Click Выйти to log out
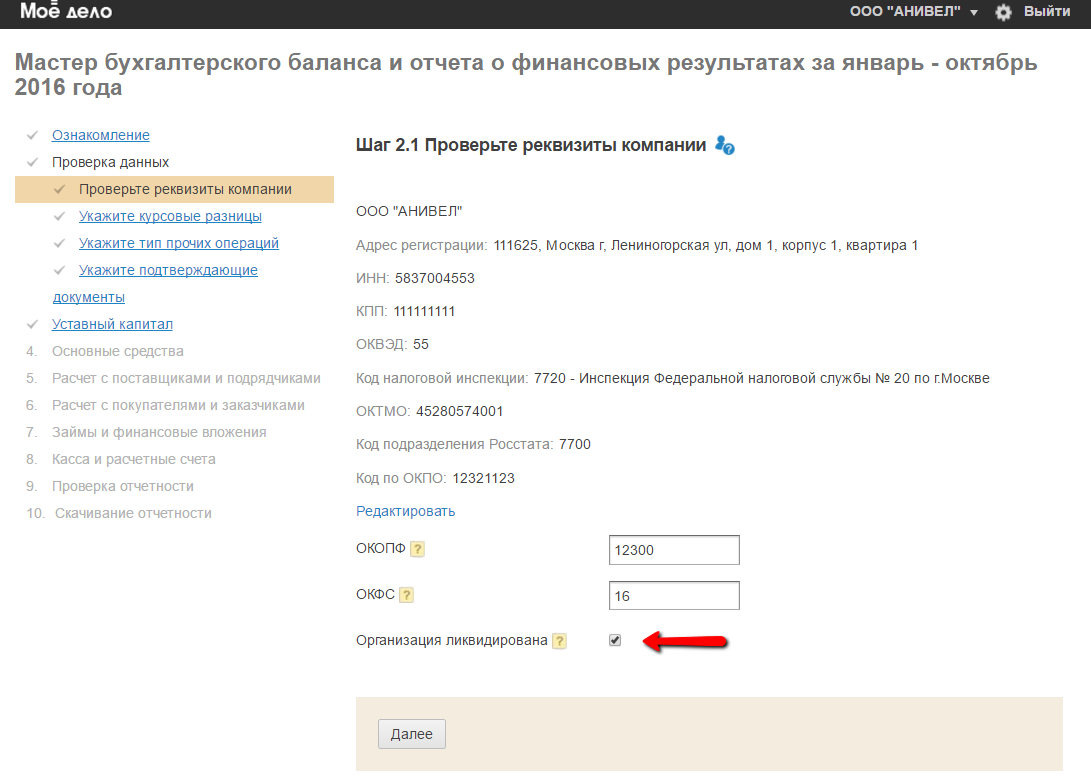1091x781 pixels. (x=1047, y=12)
